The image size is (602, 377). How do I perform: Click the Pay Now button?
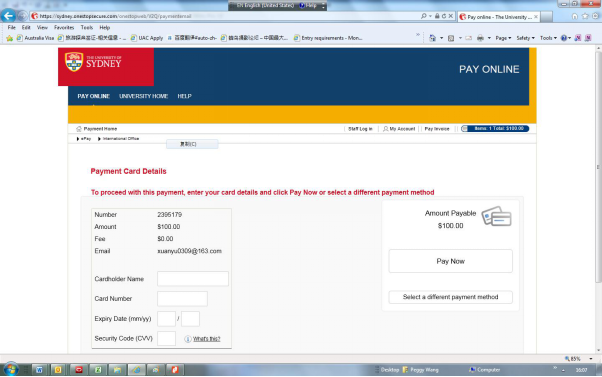point(450,261)
